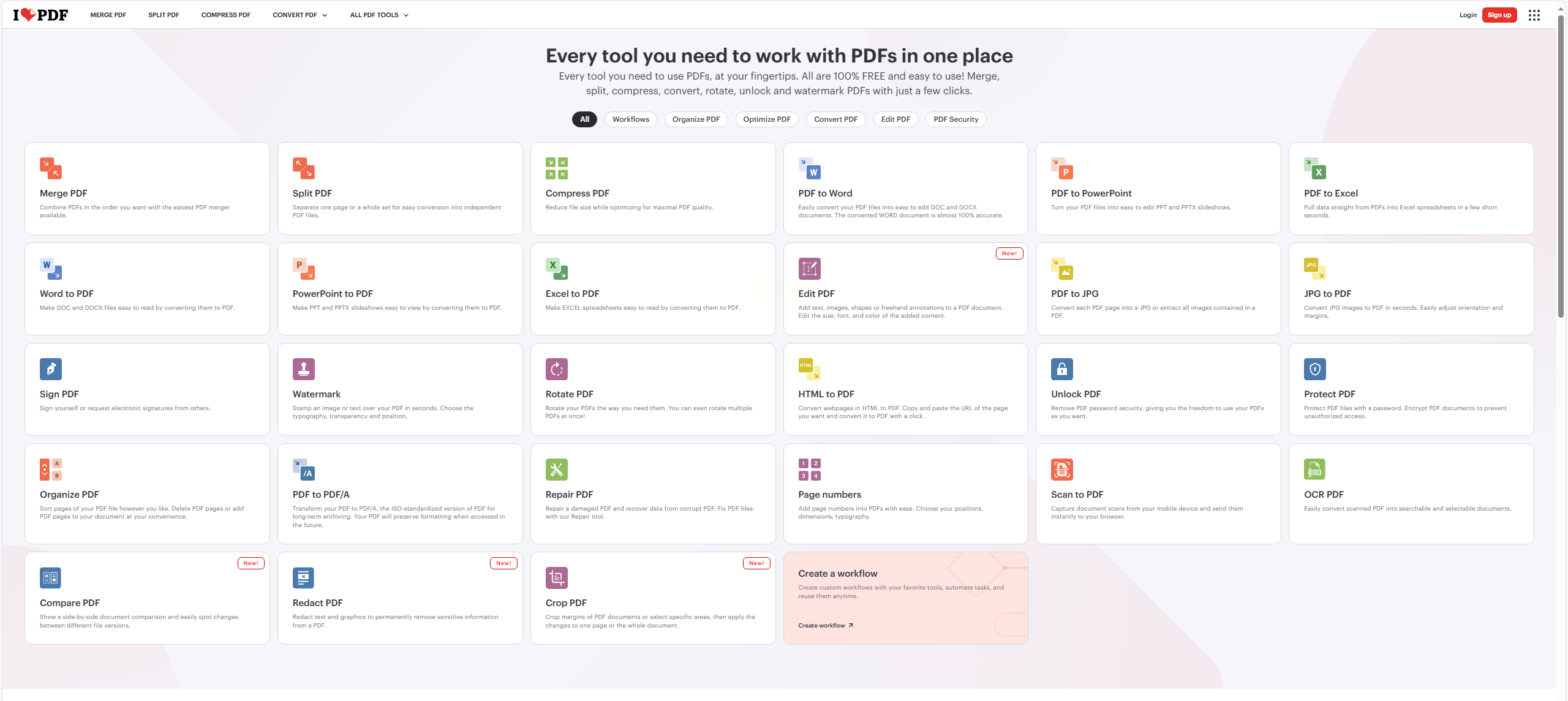1568x701 pixels.
Task: Open the Unlock PDF padlock icon
Action: pyautogui.click(x=1061, y=369)
